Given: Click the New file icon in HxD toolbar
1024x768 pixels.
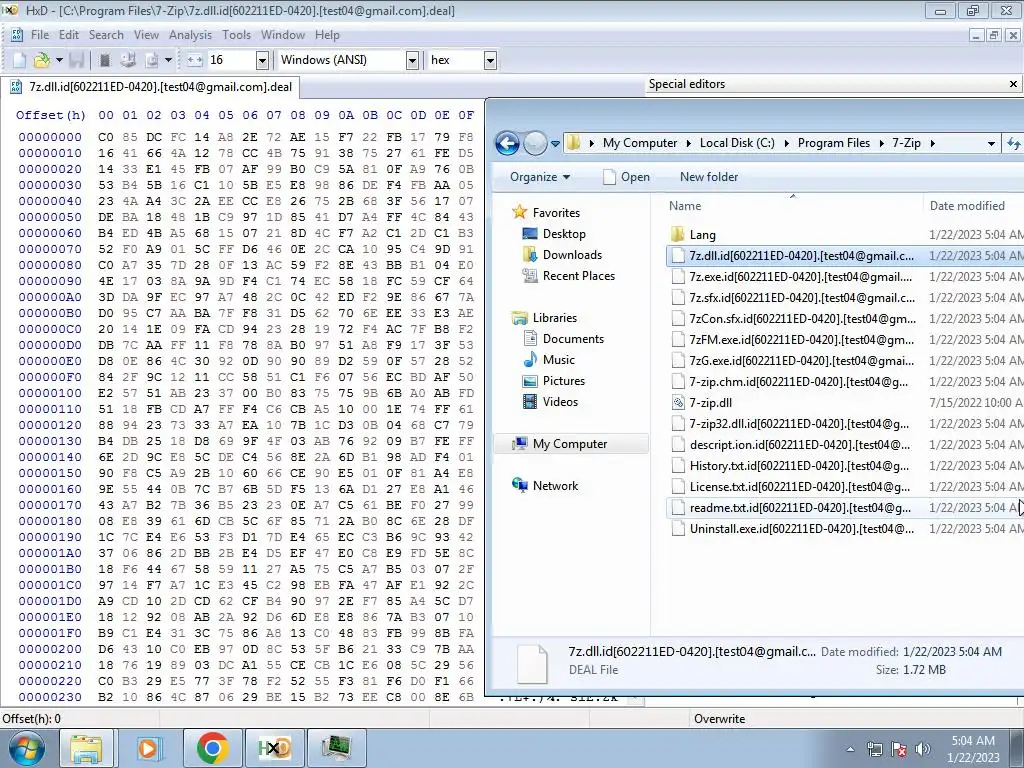Looking at the screenshot, I should [x=20, y=60].
